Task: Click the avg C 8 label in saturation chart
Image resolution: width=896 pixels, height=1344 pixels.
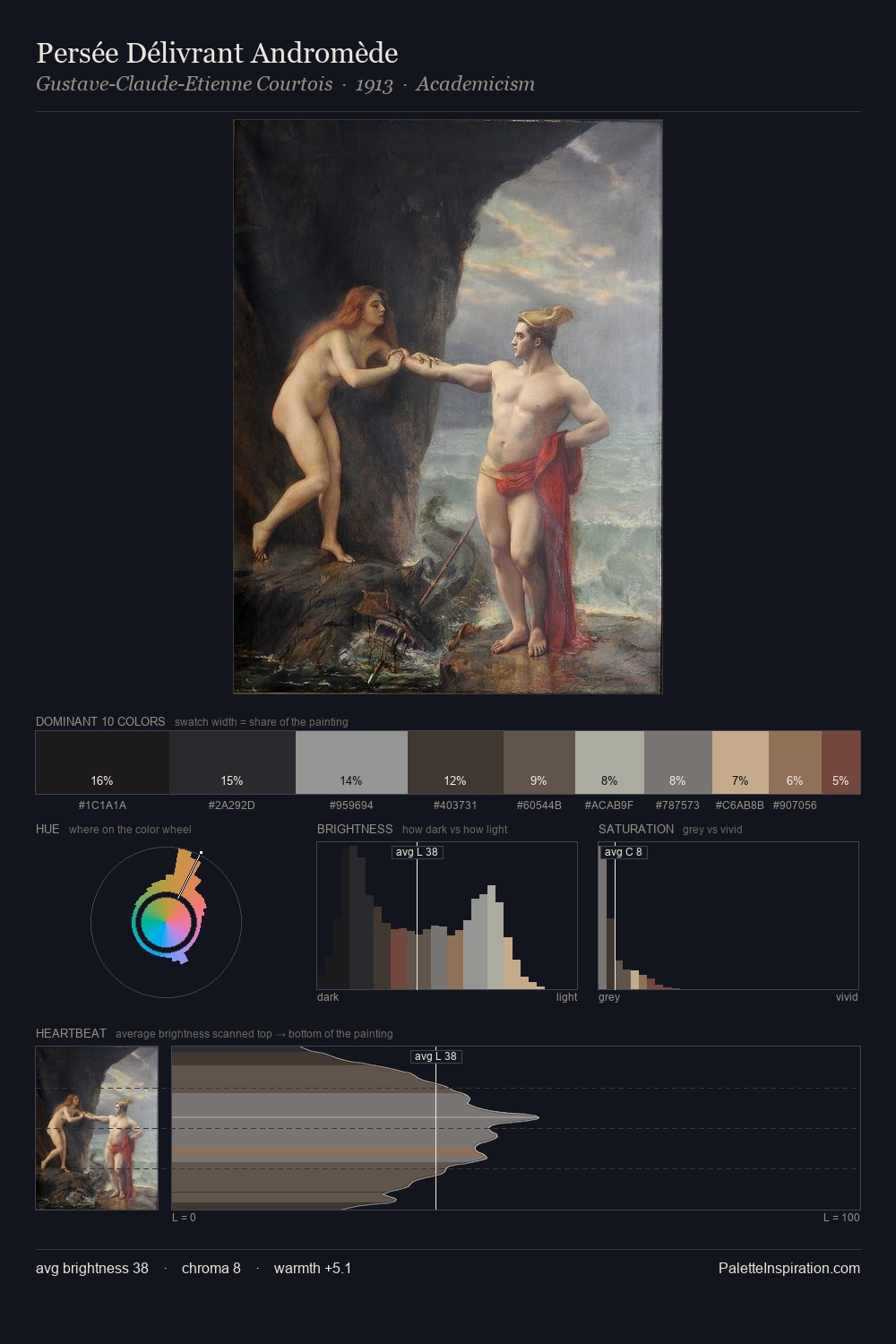Action: click(x=624, y=851)
